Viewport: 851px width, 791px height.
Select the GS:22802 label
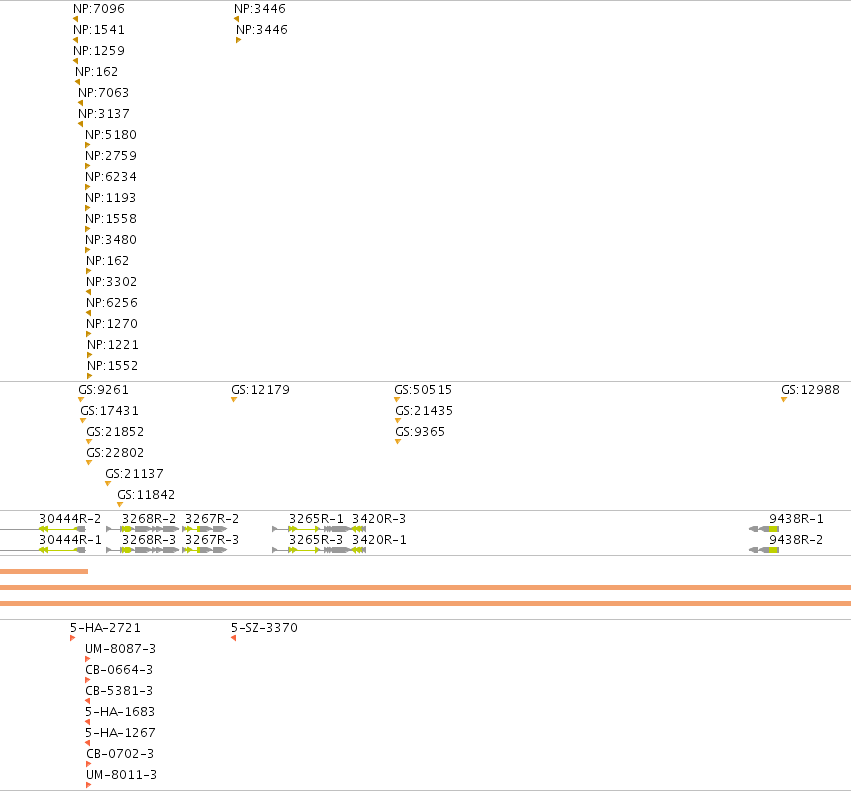115,453
